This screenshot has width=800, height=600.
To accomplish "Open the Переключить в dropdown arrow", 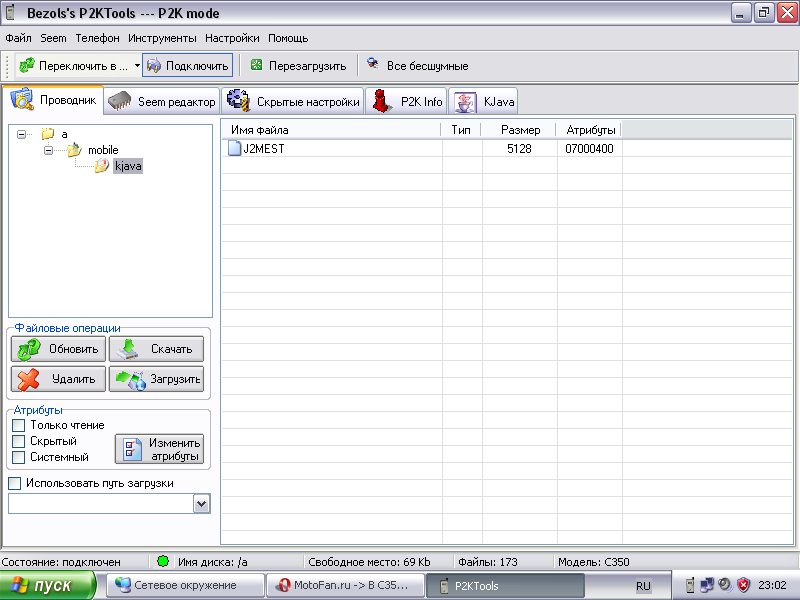I will click(x=137, y=65).
